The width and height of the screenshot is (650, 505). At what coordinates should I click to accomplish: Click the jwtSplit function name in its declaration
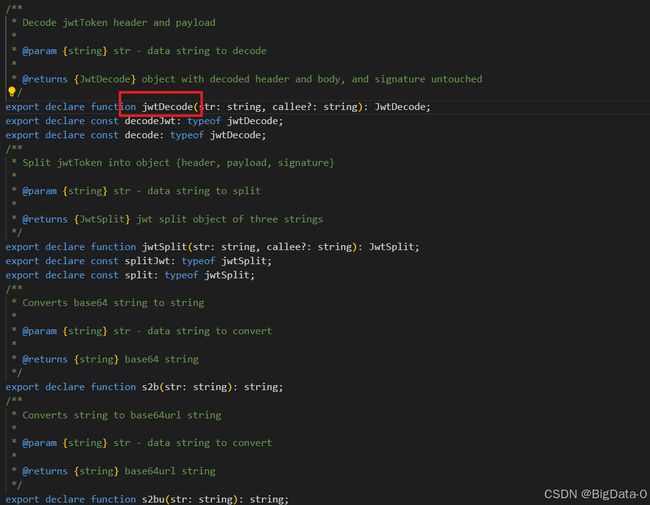(165, 247)
